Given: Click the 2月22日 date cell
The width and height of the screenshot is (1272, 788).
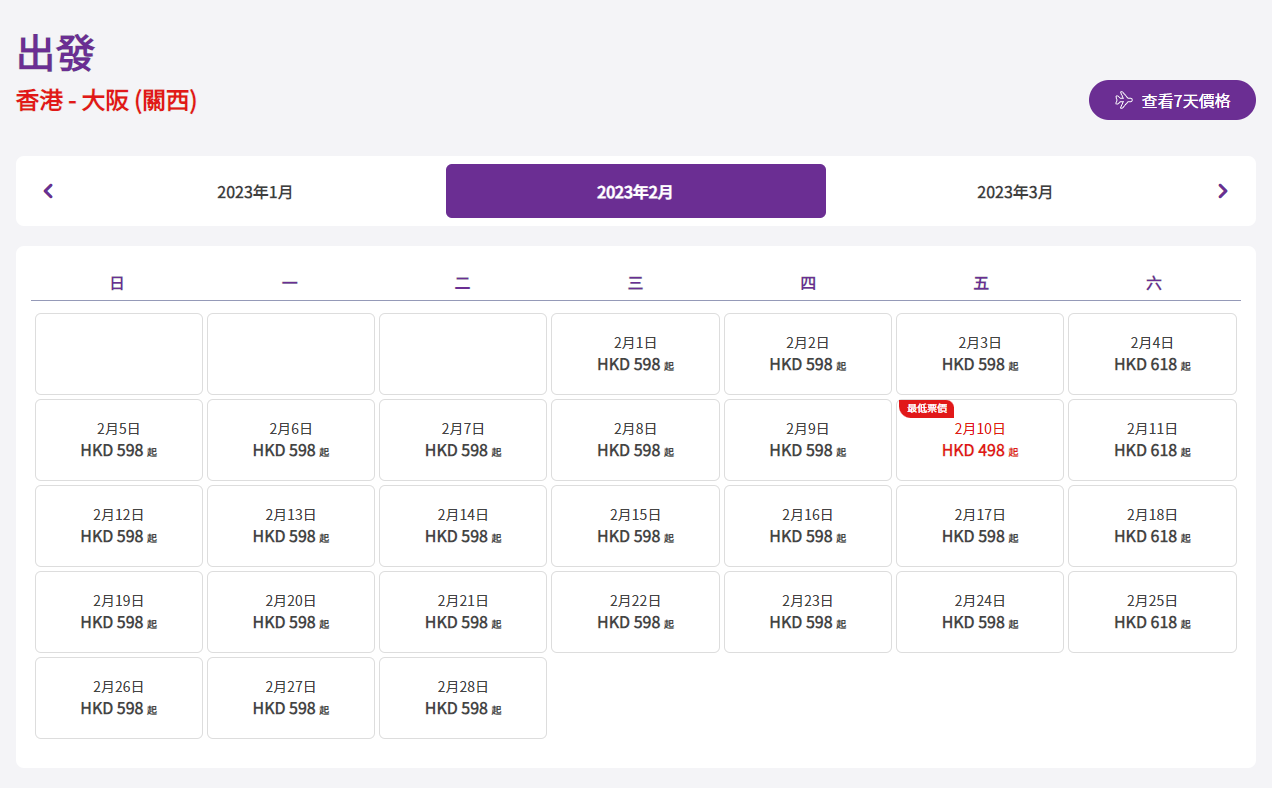Looking at the screenshot, I should click(635, 612).
